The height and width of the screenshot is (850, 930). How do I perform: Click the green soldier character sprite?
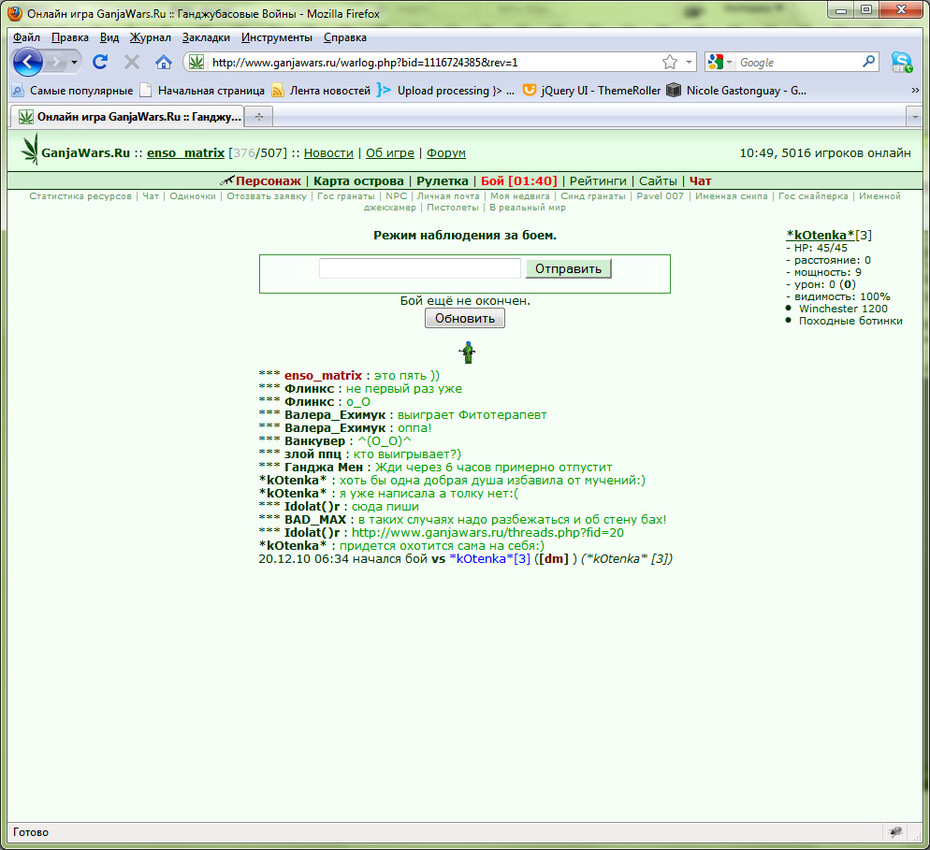click(468, 352)
